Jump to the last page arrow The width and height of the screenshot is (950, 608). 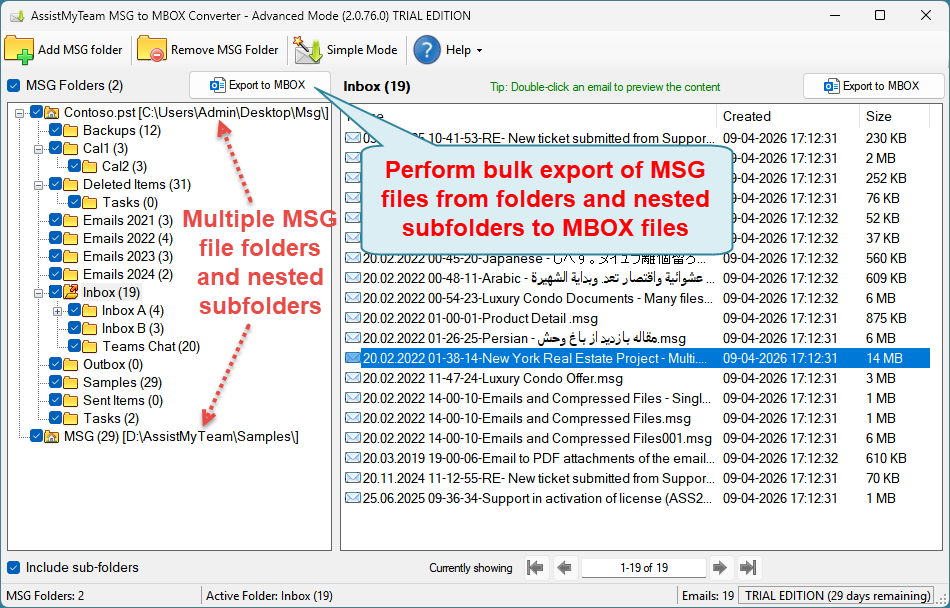[747, 568]
